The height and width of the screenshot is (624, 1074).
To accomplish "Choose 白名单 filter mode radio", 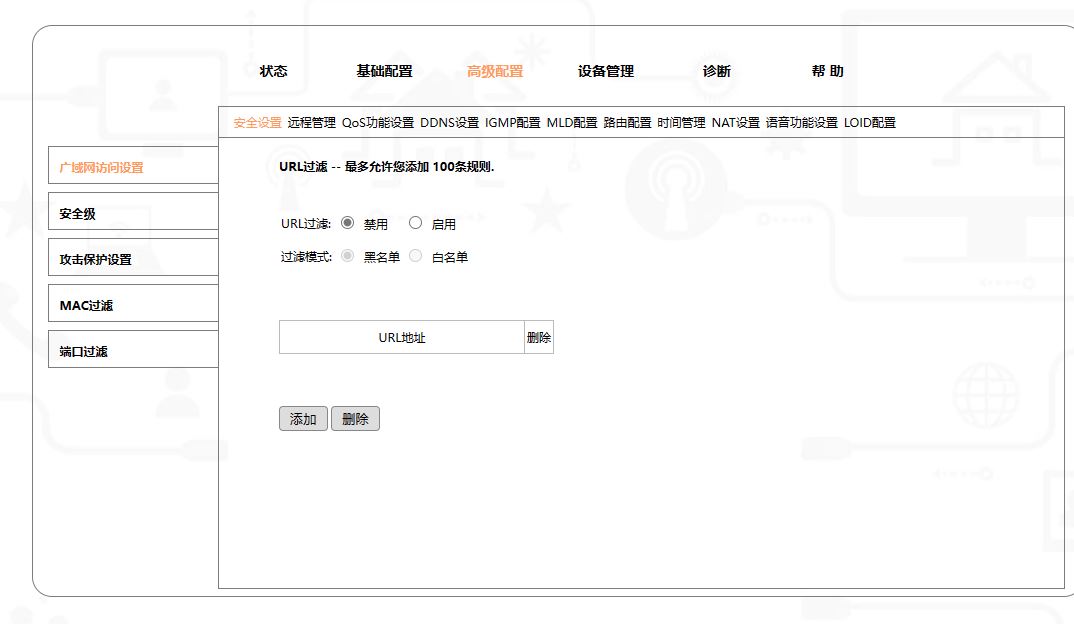I will tap(415, 255).
